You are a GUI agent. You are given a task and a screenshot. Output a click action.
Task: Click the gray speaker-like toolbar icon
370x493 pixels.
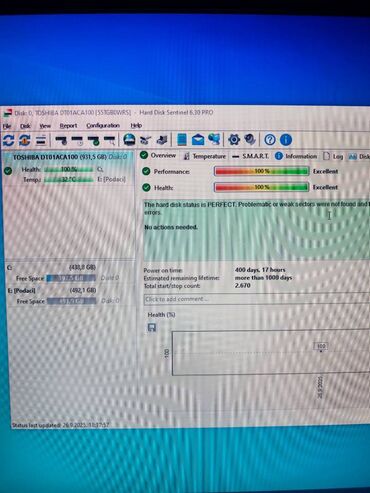[250, 139]
